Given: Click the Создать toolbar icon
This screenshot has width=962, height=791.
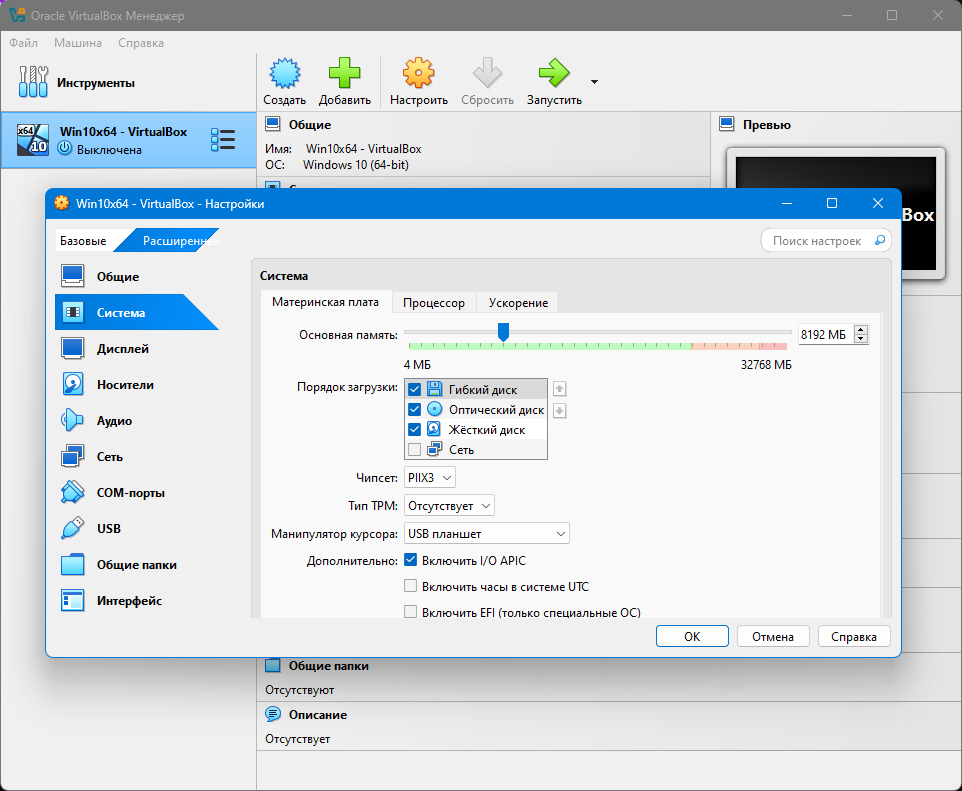Looking at the screenshot, I should click(285, 82).
